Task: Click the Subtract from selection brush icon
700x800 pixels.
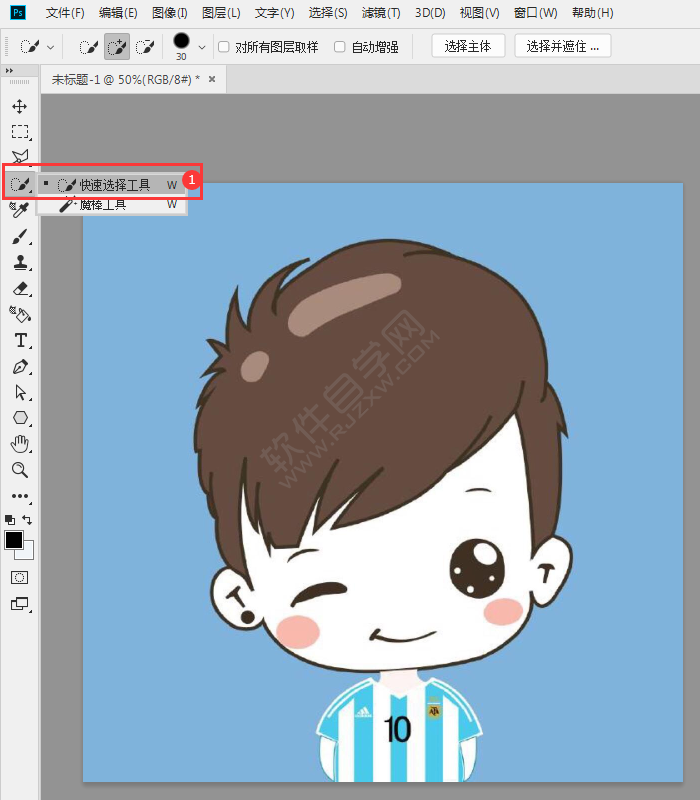Action: click(x=145, y=47)
